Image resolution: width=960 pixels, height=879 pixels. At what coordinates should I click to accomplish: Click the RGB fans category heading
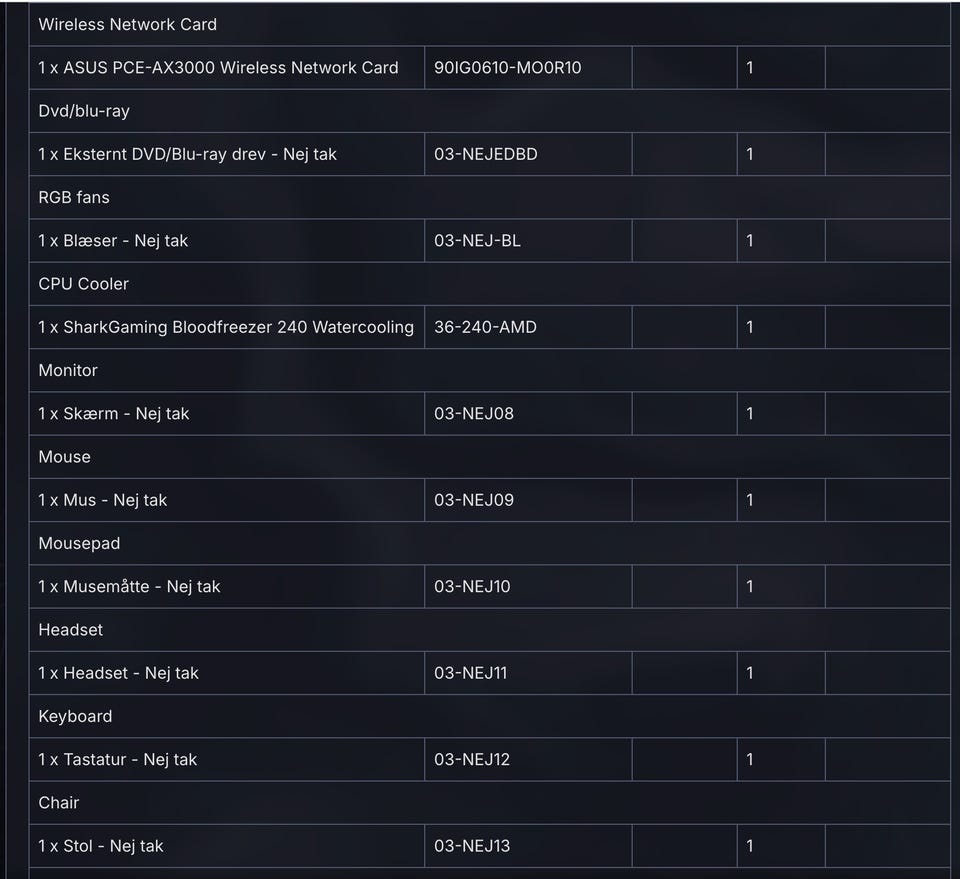click(x=74, y=197)
